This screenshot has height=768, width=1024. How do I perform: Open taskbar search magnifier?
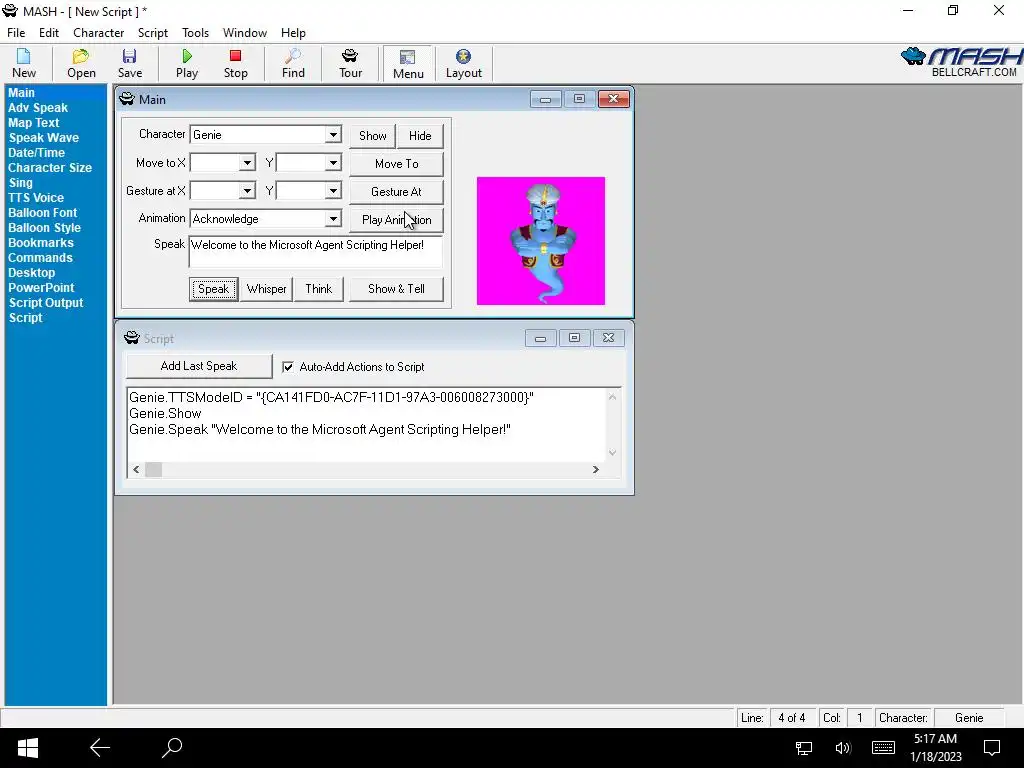click(x=172, y=748)
